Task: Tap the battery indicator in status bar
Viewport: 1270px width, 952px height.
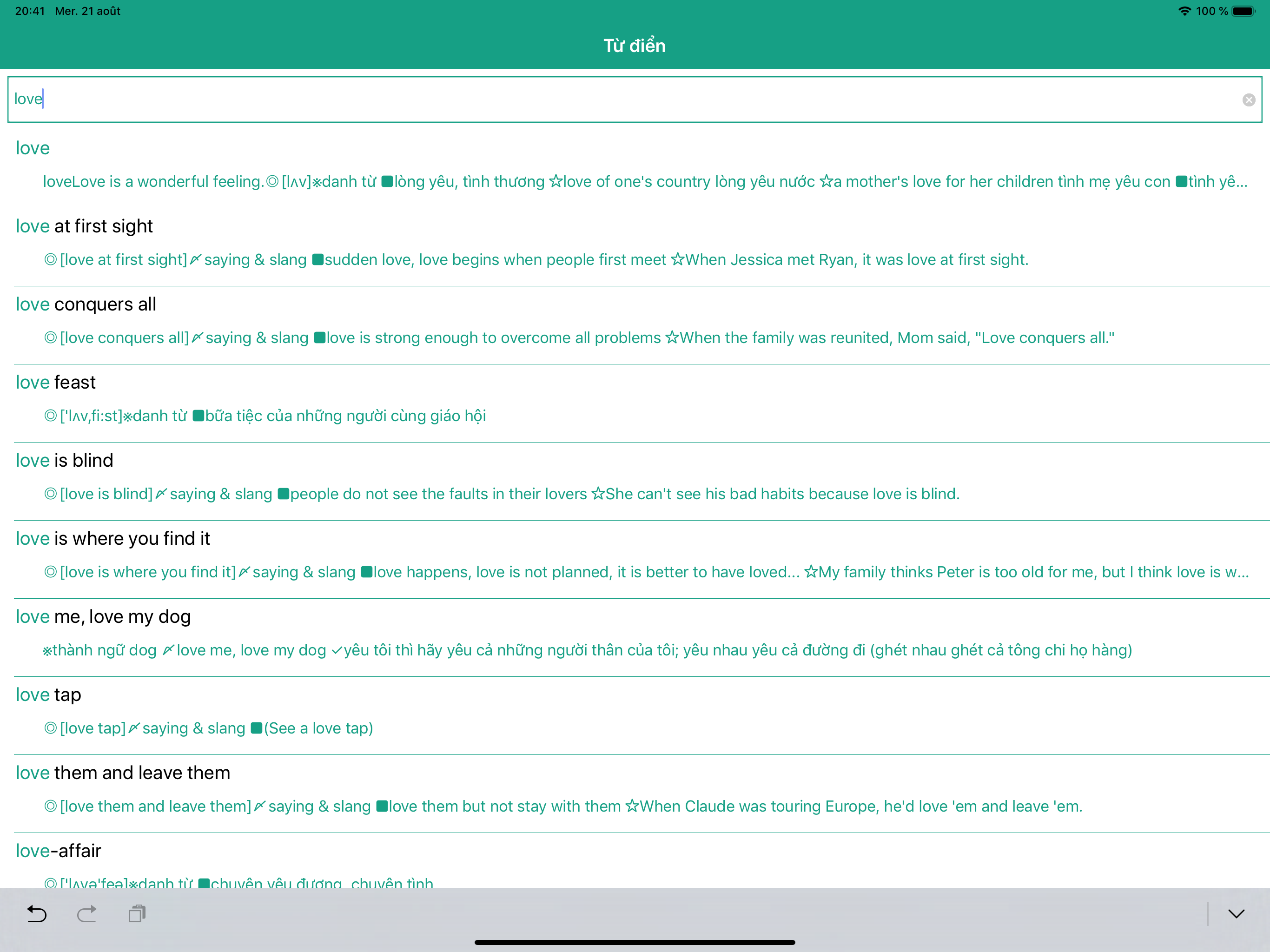Action: coord(1244,12)
